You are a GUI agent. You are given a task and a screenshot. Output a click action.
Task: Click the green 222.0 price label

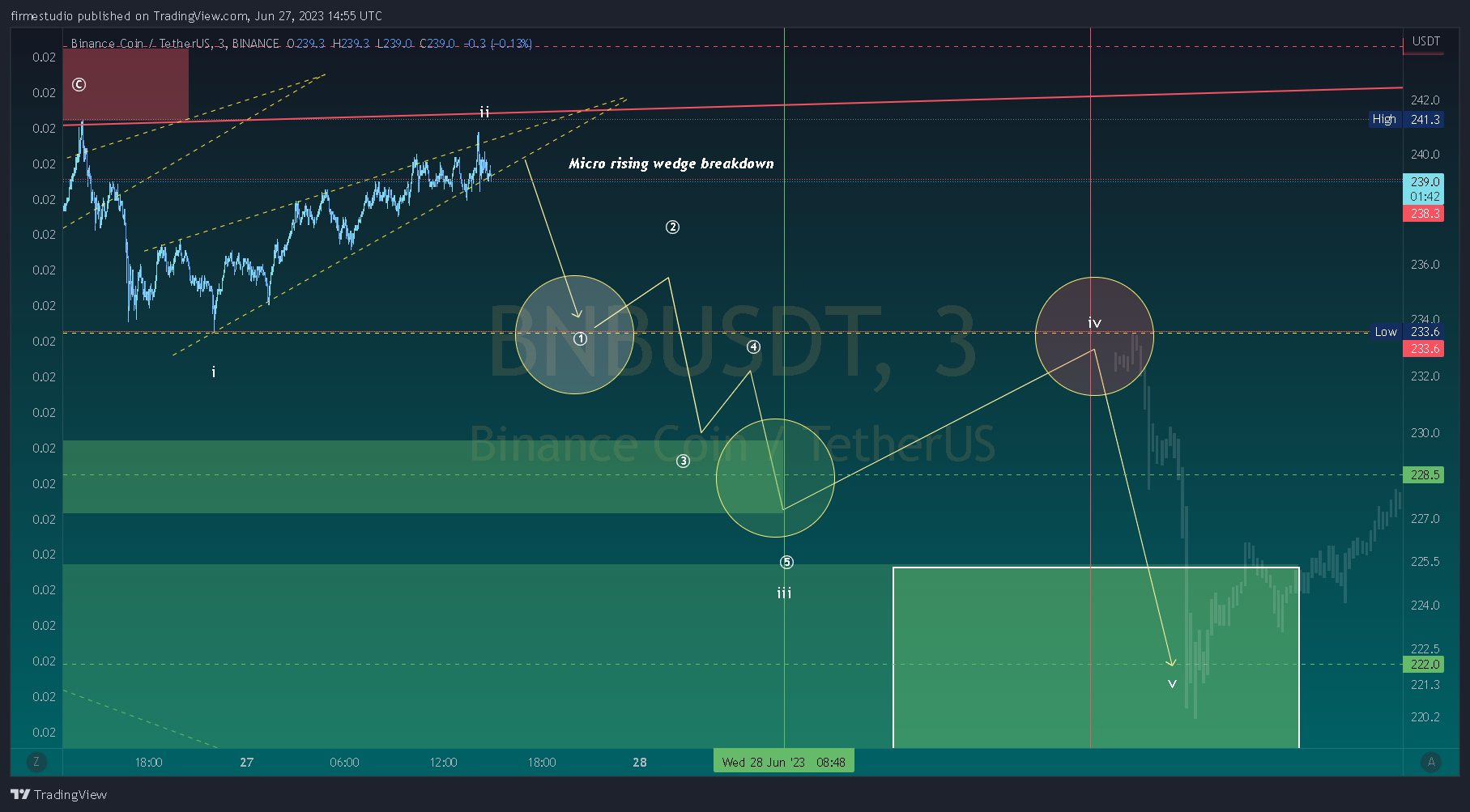tap(1425, 665)
